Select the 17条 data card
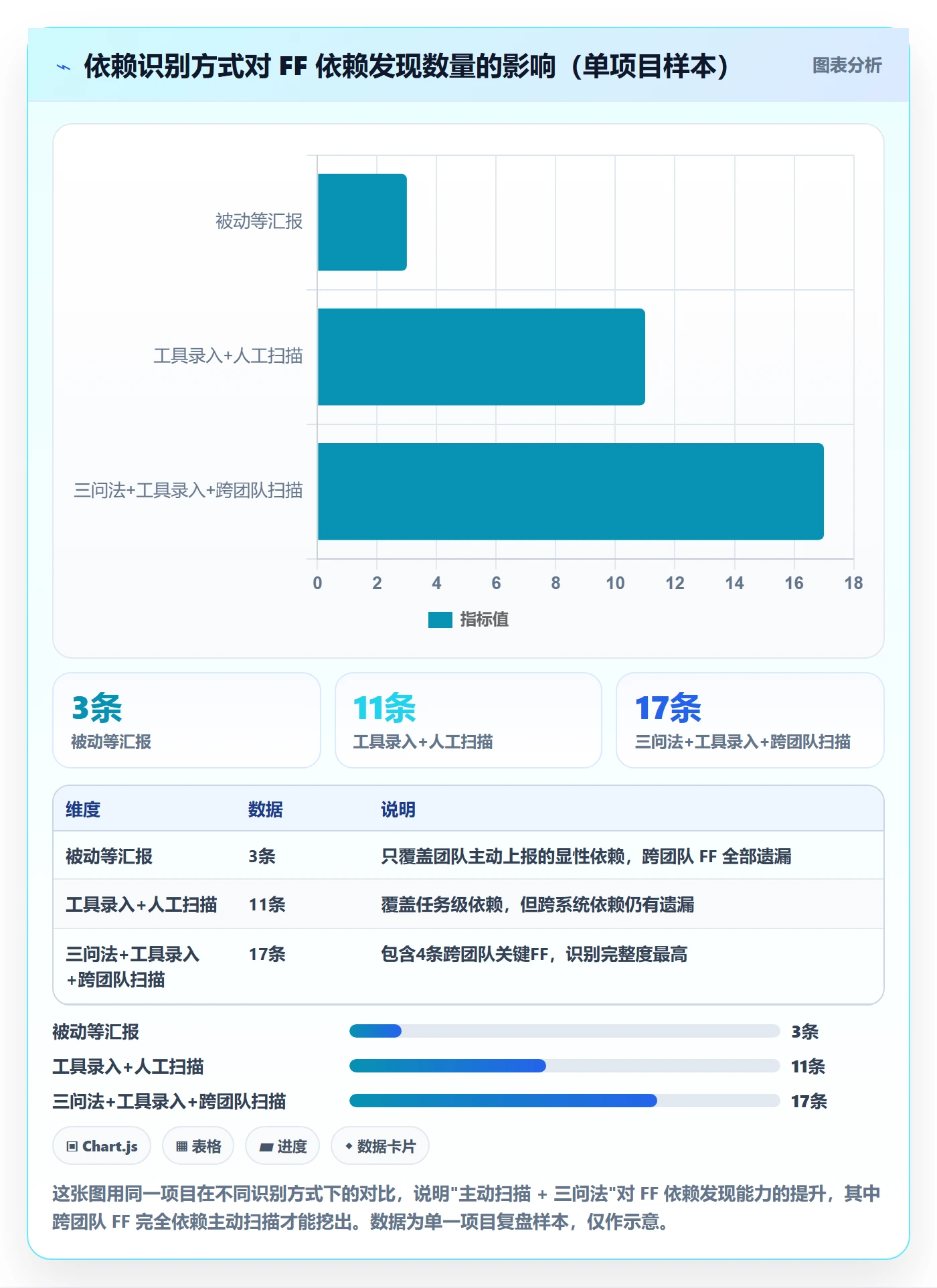This screenshot has height=1288, width=937. pos(750,720)
